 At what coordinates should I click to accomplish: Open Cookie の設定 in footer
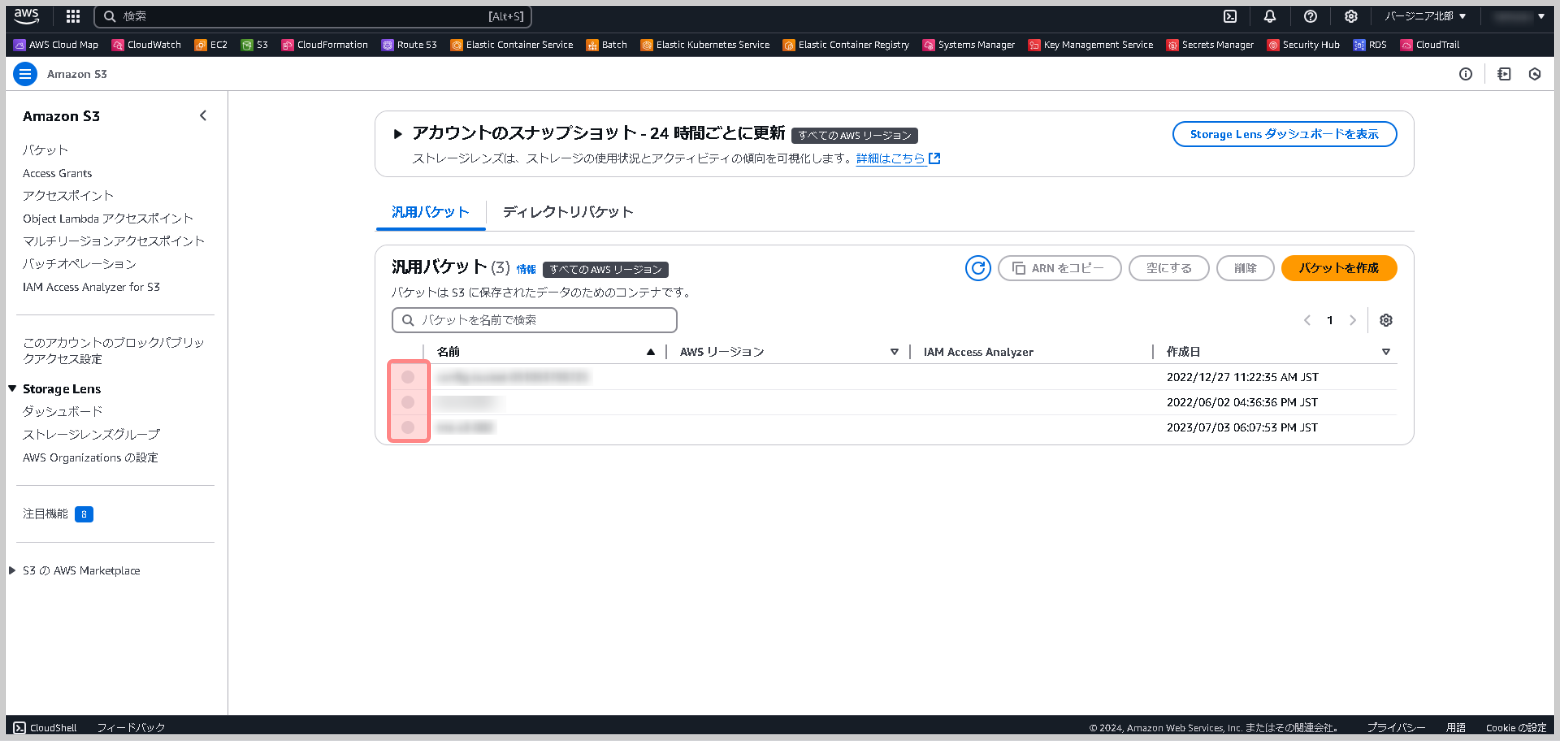point(1516,728)
